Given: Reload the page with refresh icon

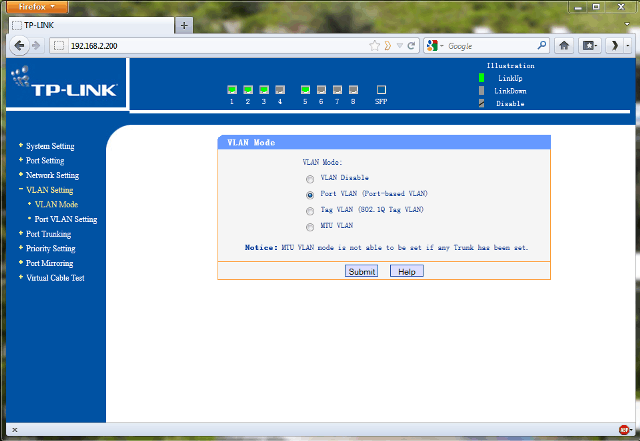Looking at the screenshot, I should pos(411,46).
